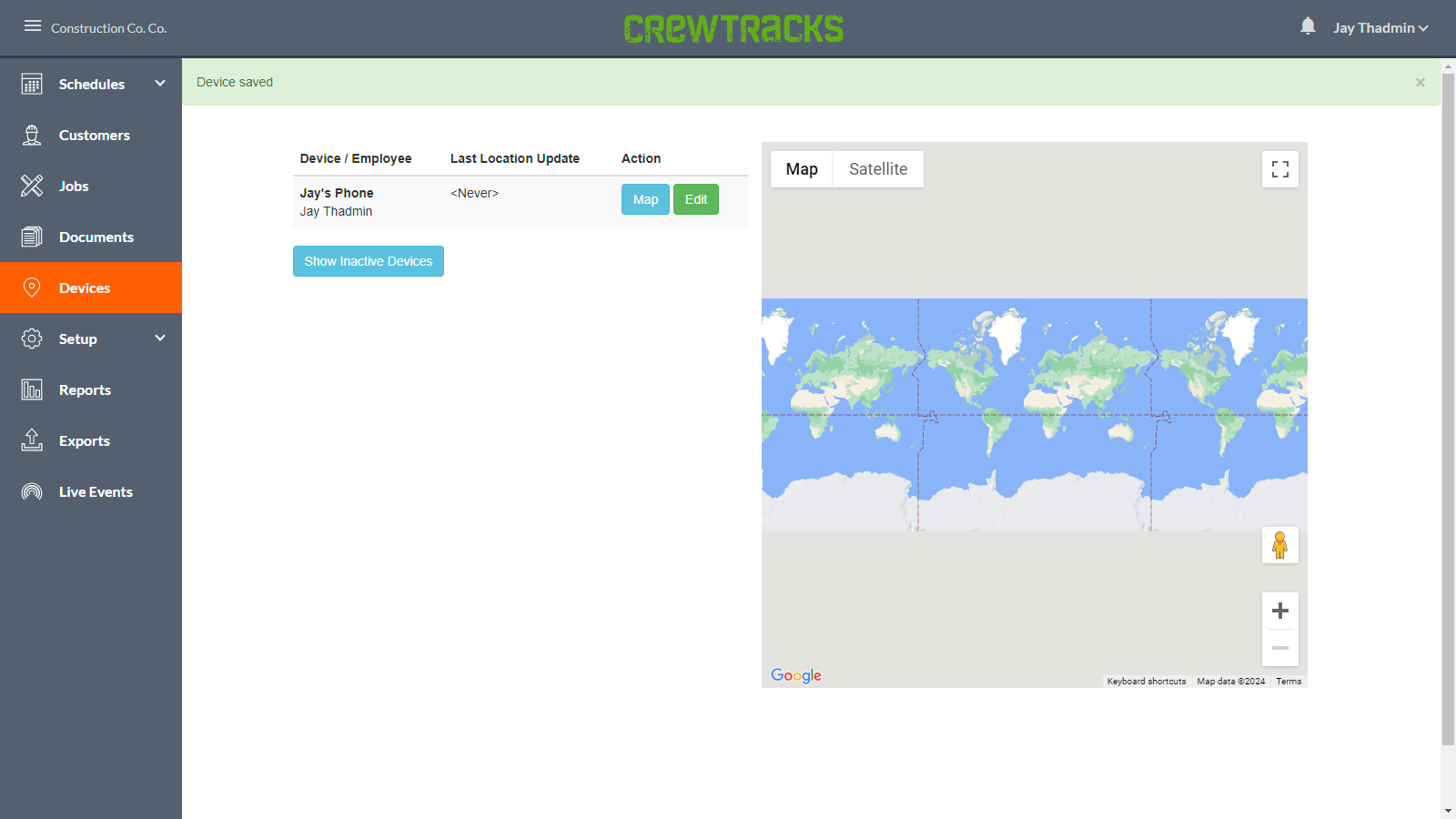The width and height of the screenshot is (1456, 819).
Task: Open the Jay Thadmin user dropdown
Action: point(1380,28)
